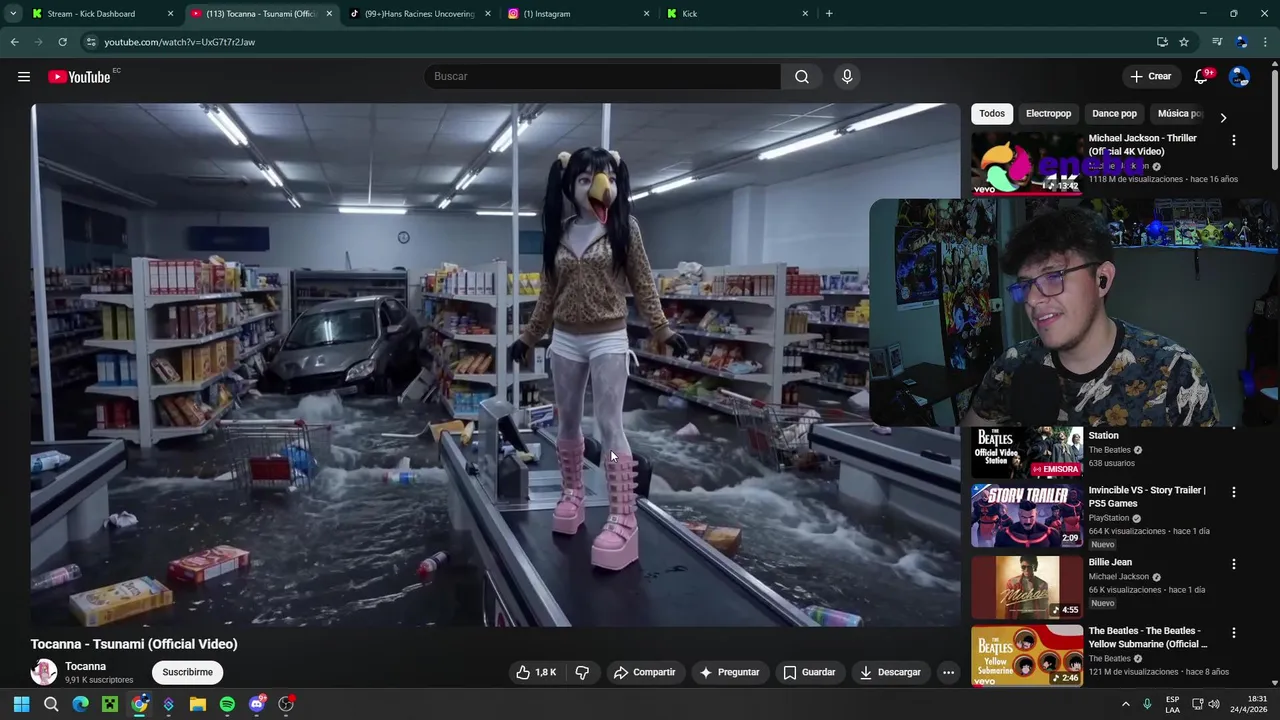Open more actions ellipsis below the video
The width and height of the screenshot is (1280, 720).
coord(948,672)
